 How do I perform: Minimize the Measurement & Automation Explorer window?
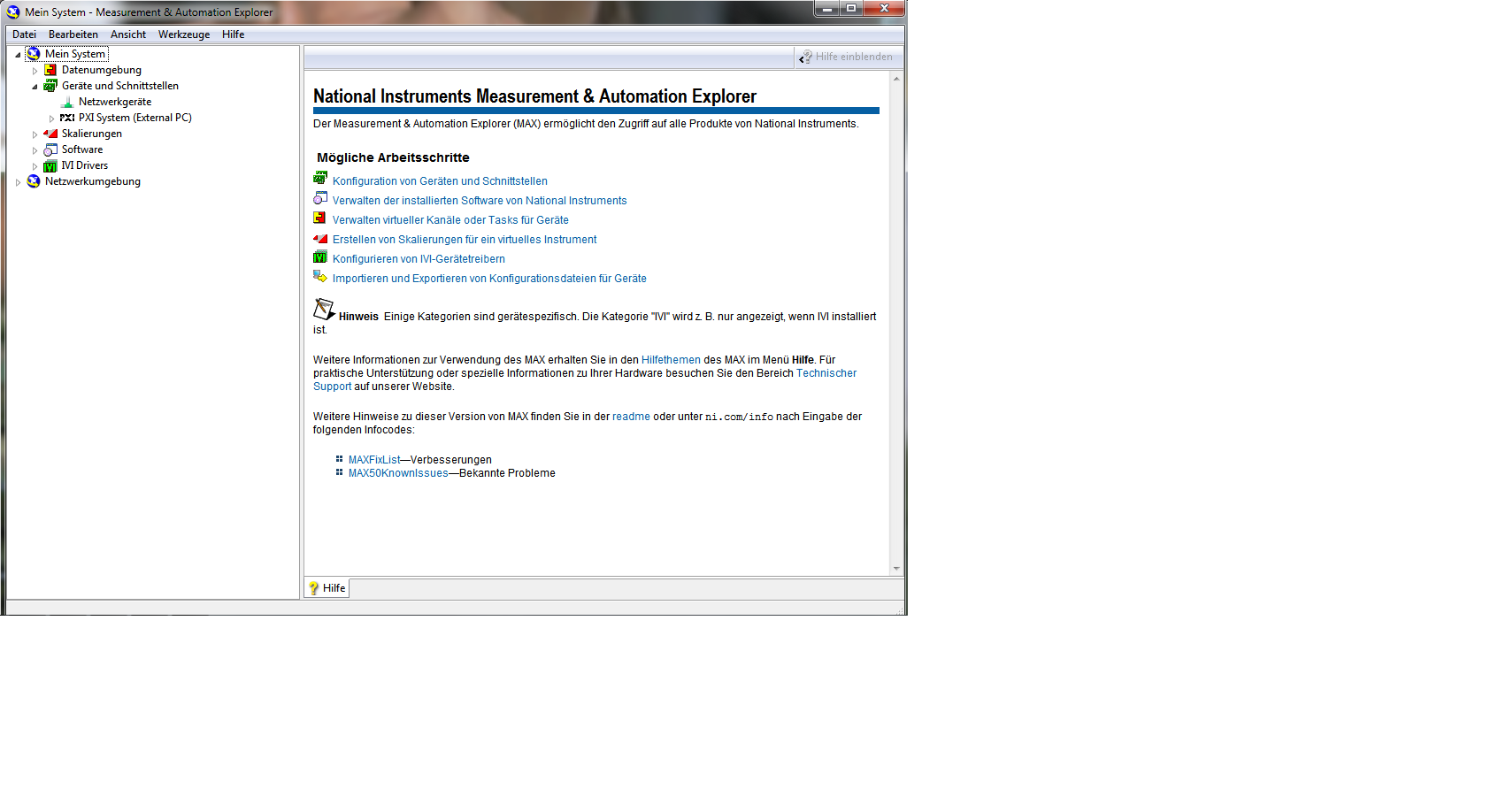(x=826, y=9)
